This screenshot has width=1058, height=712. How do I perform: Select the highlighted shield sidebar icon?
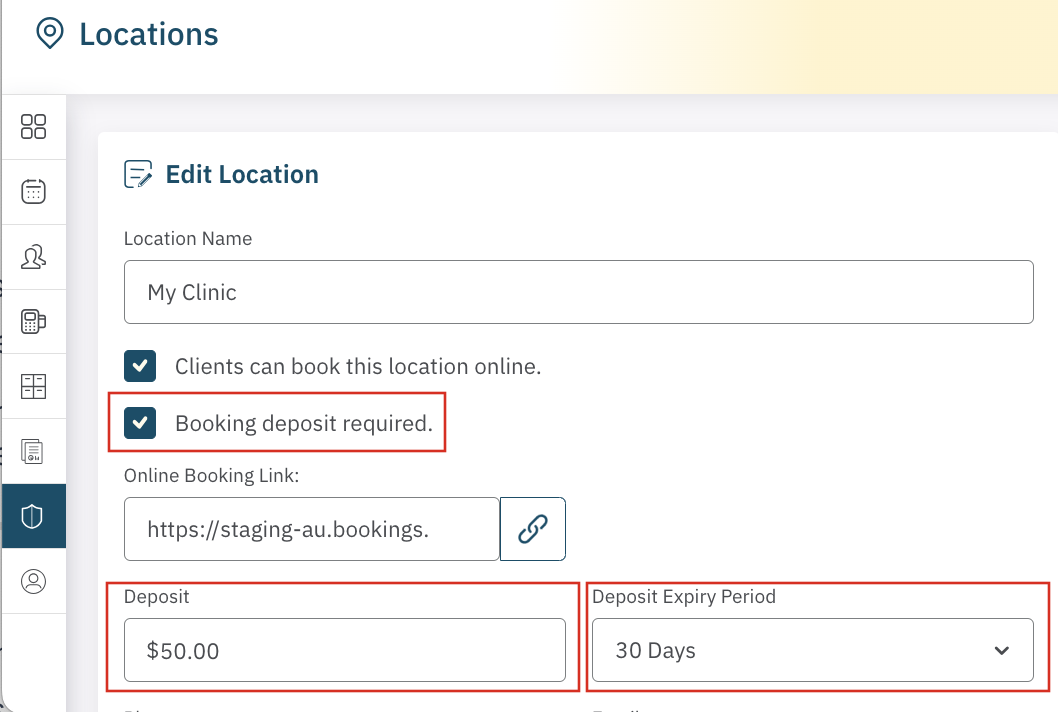point(34,516)
